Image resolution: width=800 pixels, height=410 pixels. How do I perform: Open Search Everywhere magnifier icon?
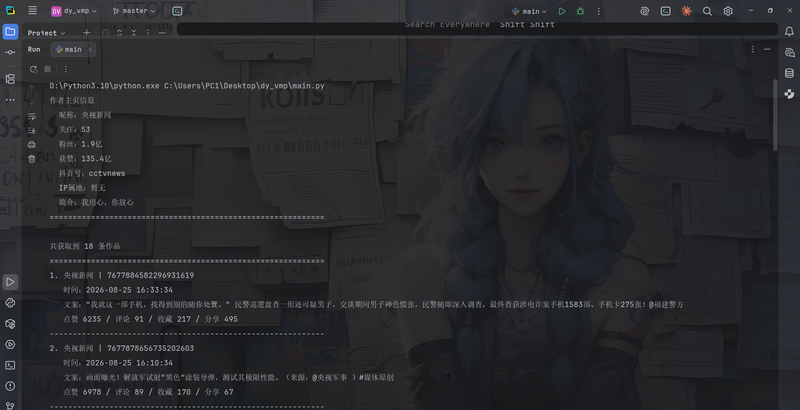point(707,11)
